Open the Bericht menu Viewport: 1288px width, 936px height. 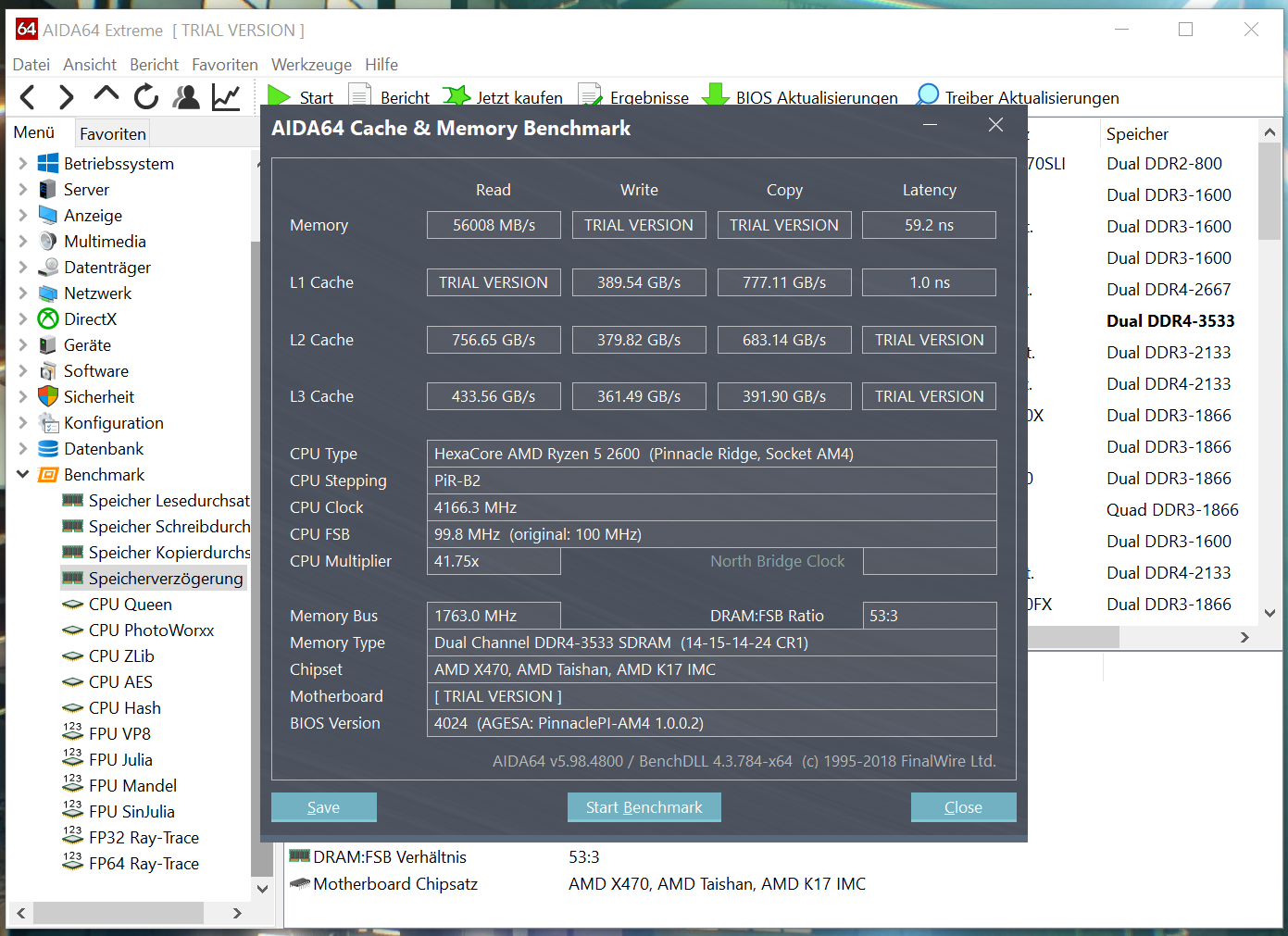click(155, 65)
